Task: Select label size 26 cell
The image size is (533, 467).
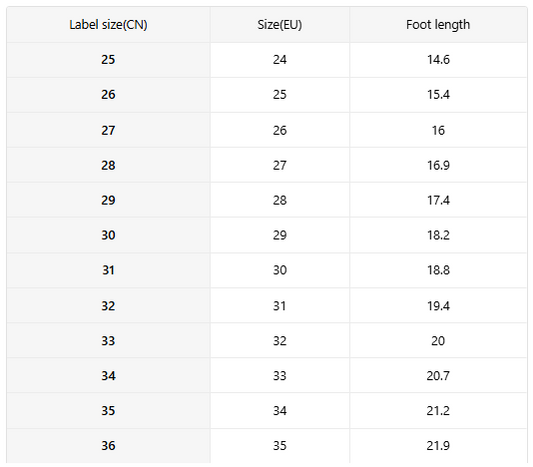Action: pos(108,95)
